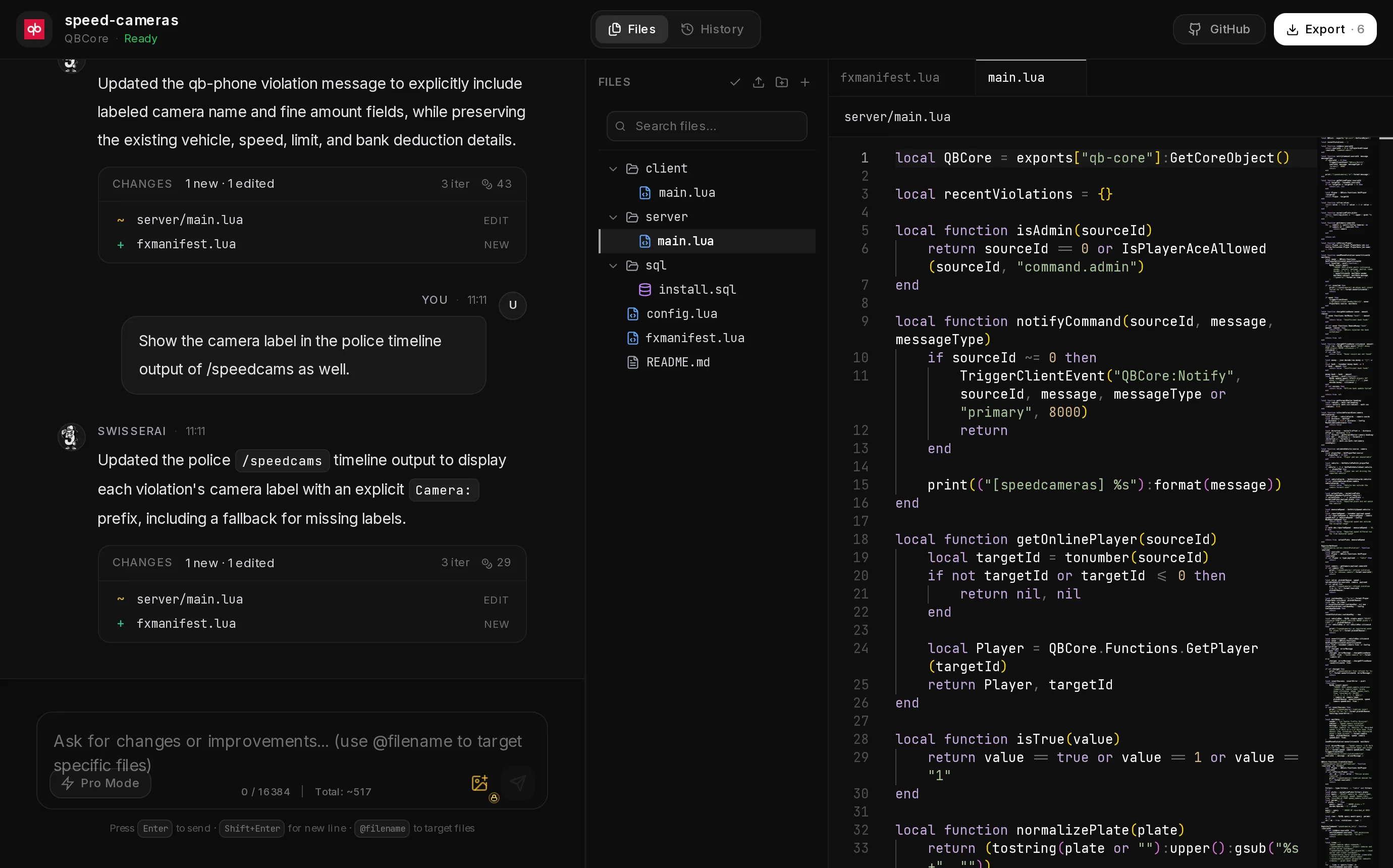Image resolution: width=1393 pixels, height=868 pixels.
Task: Click the search magnifier icon
Action: 620,126
